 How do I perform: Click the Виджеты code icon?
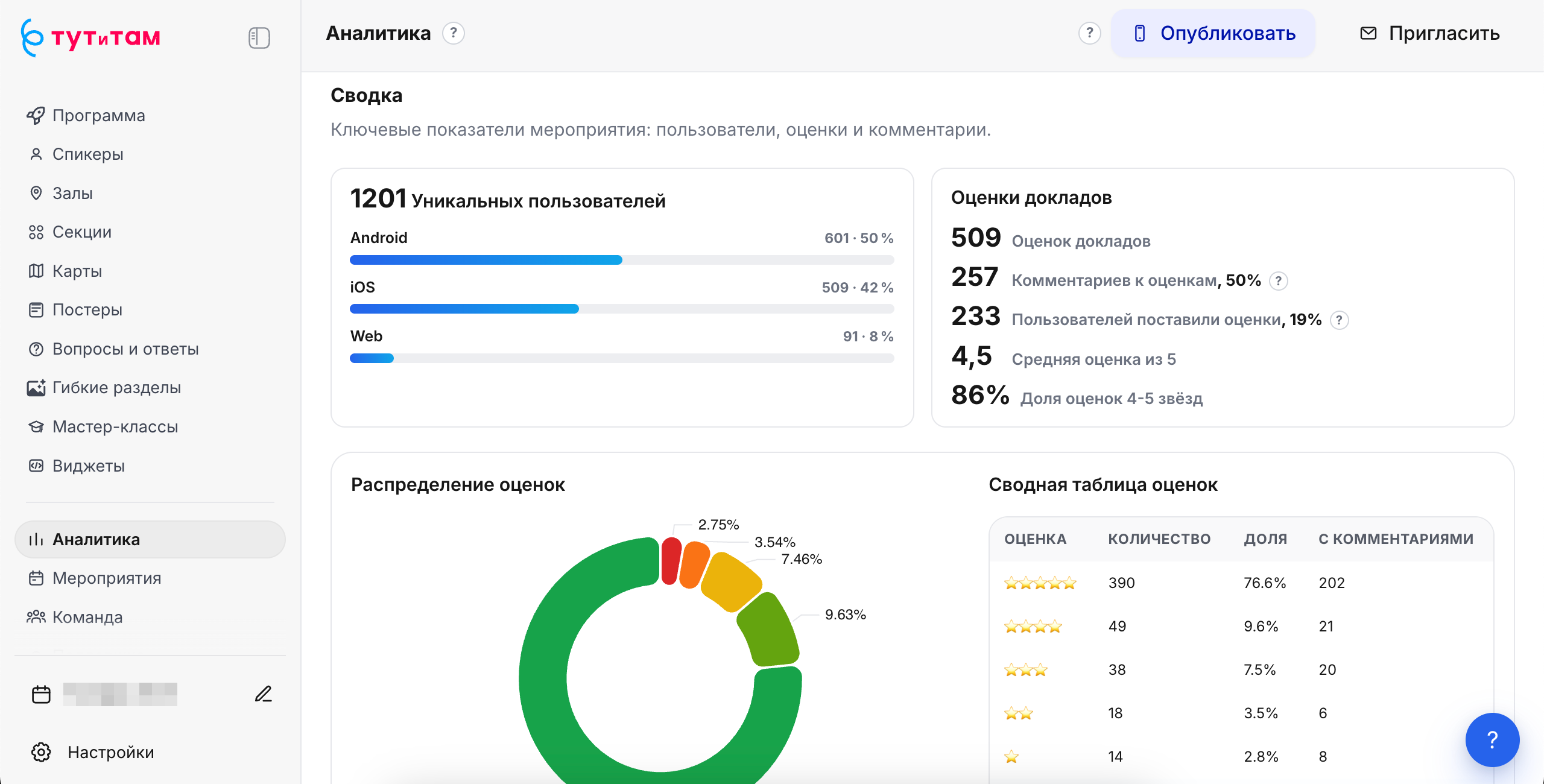[x=36, y=466]
